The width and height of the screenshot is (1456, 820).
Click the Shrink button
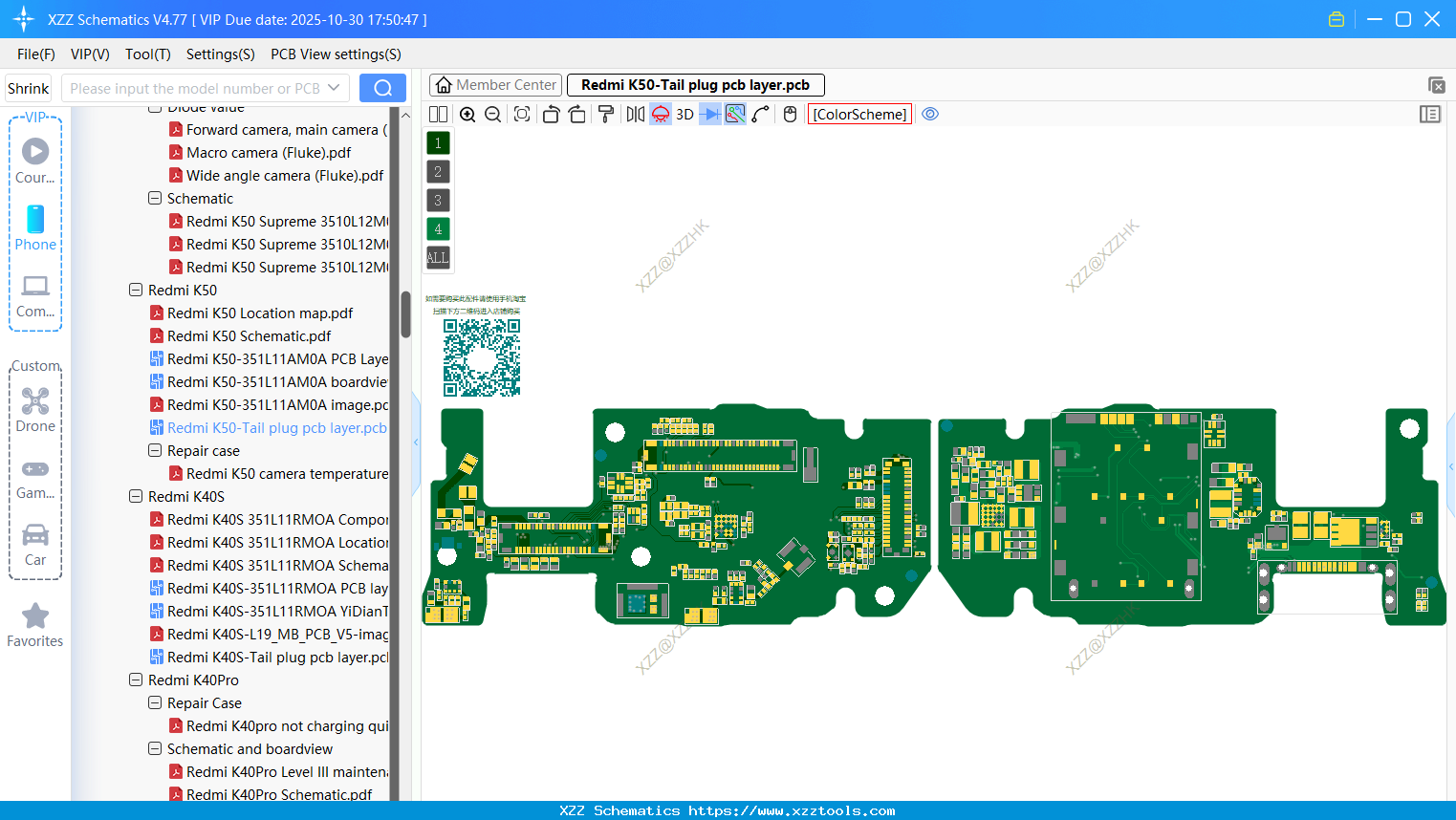point(29,88)
